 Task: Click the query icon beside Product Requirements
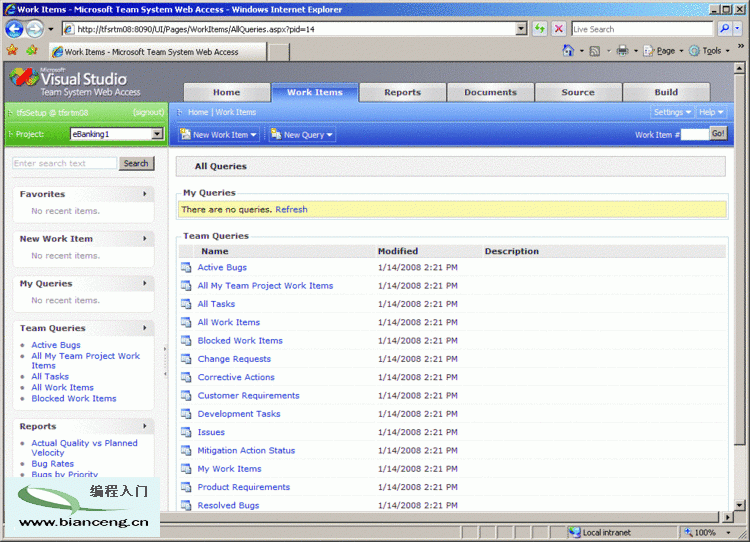pos(186,487)
